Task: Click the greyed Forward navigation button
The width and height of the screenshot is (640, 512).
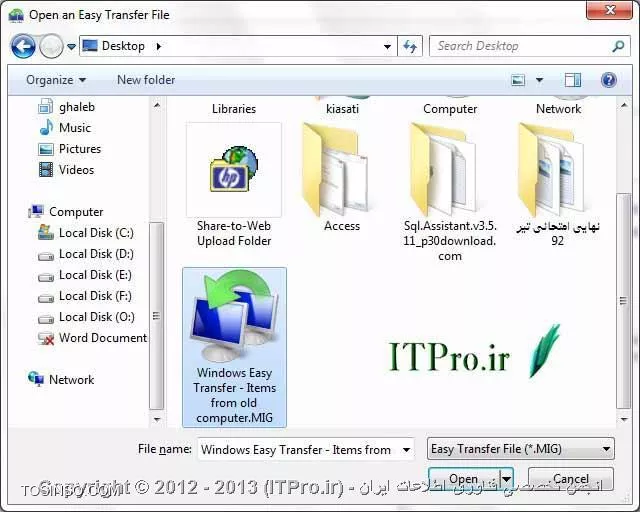Action: pos(51,46)
